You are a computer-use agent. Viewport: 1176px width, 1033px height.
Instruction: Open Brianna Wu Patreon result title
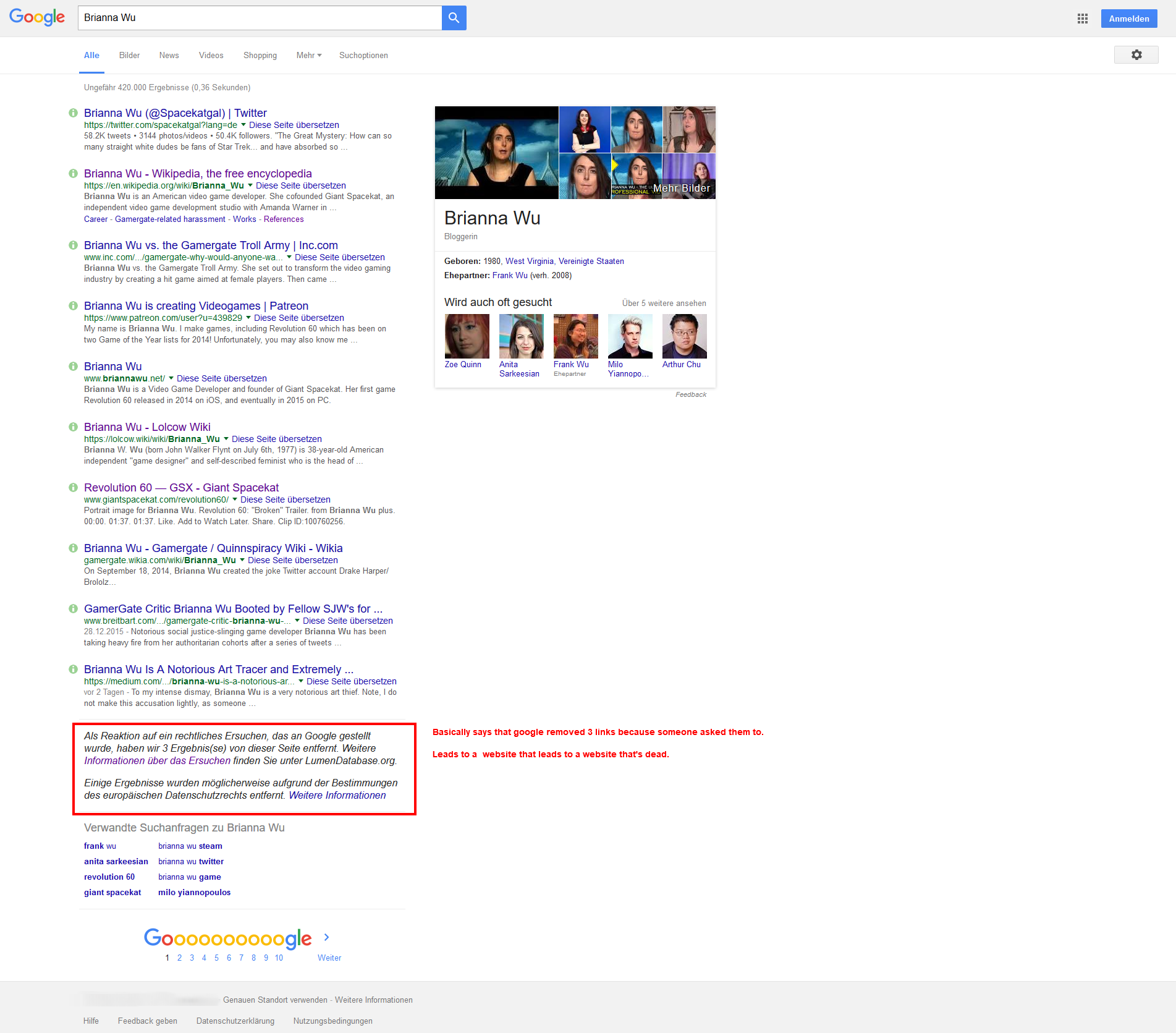[x=196, y=306]
